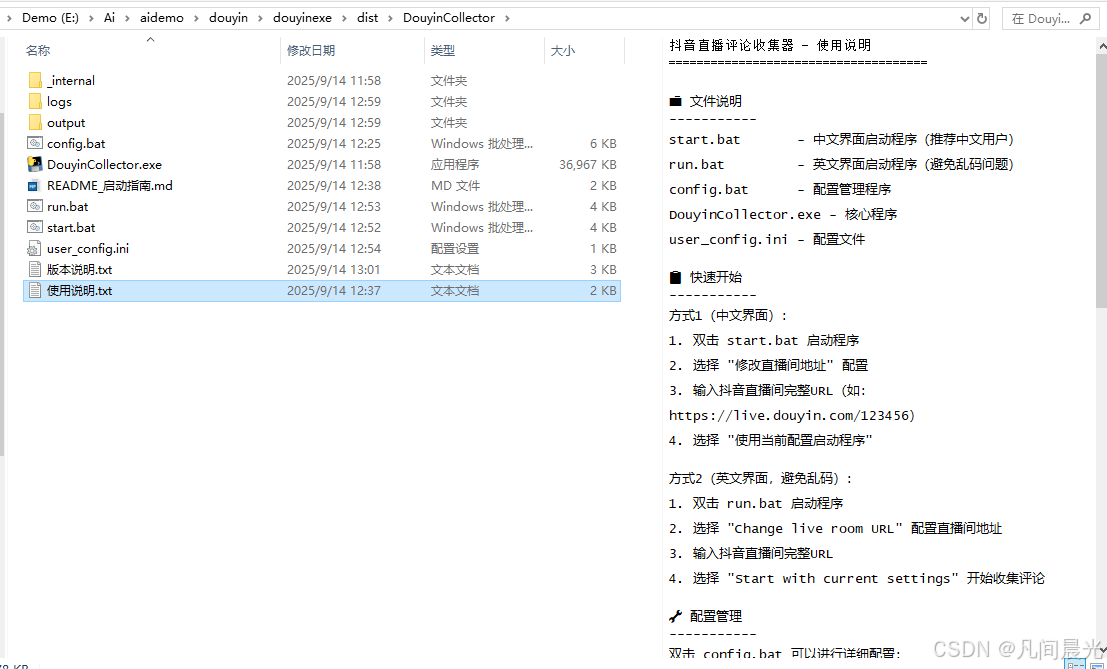Image resolution: width=1107 pixels, height=669 pixels.
Task: Click the README_启动指南.md file icon
Action: click(x=33, y=186)
